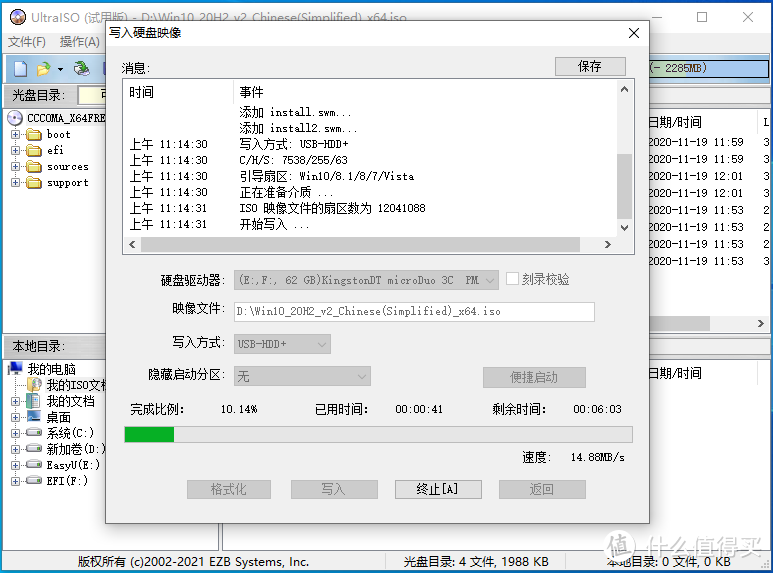
Task: Click the 格式化 button
Action: pyautogui.click(x=229, y=489)
